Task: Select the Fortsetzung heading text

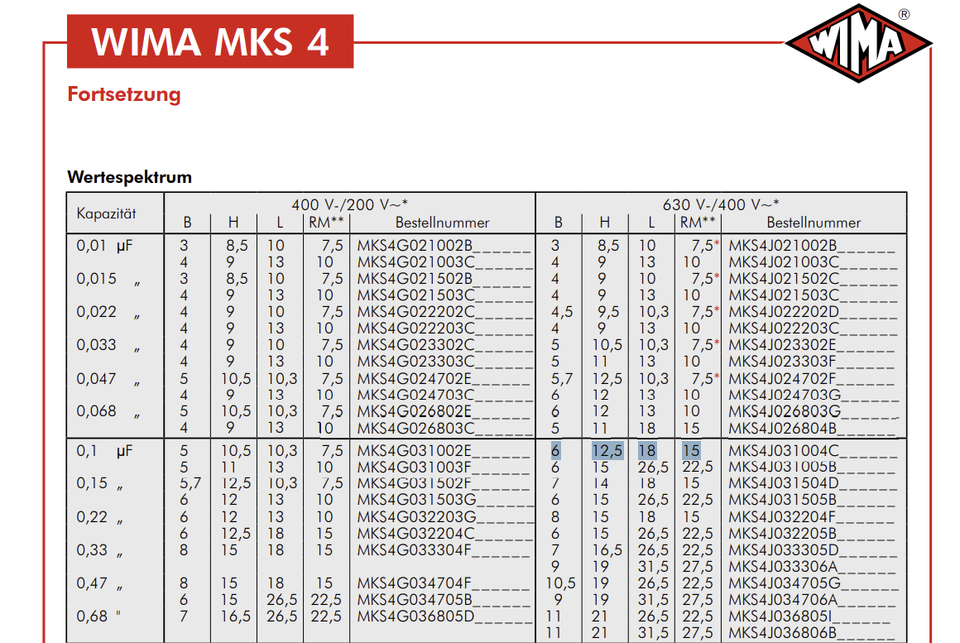Action: [x=124, y=95]
